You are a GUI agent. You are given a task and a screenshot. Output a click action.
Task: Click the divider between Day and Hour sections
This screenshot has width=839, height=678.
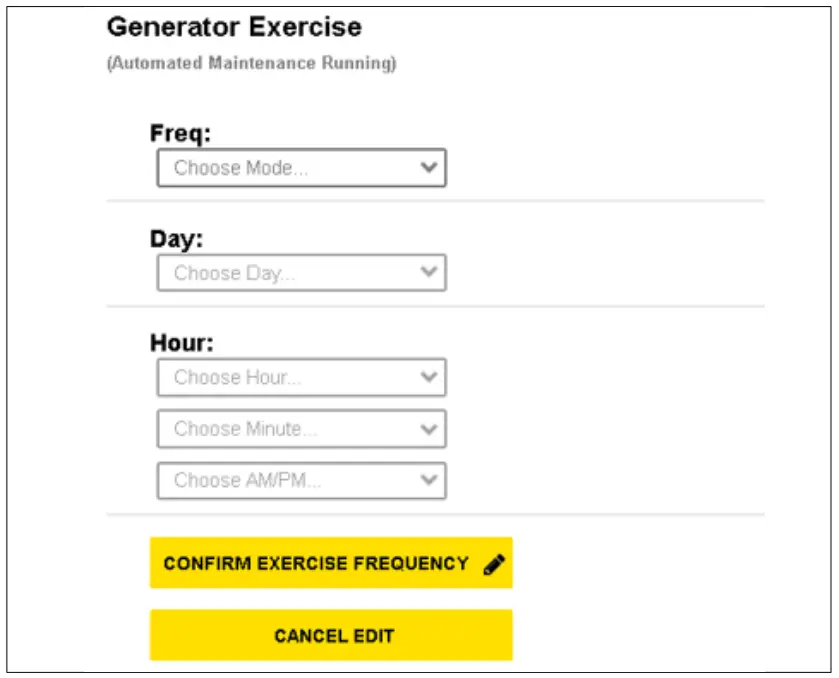tap(435, 306)
